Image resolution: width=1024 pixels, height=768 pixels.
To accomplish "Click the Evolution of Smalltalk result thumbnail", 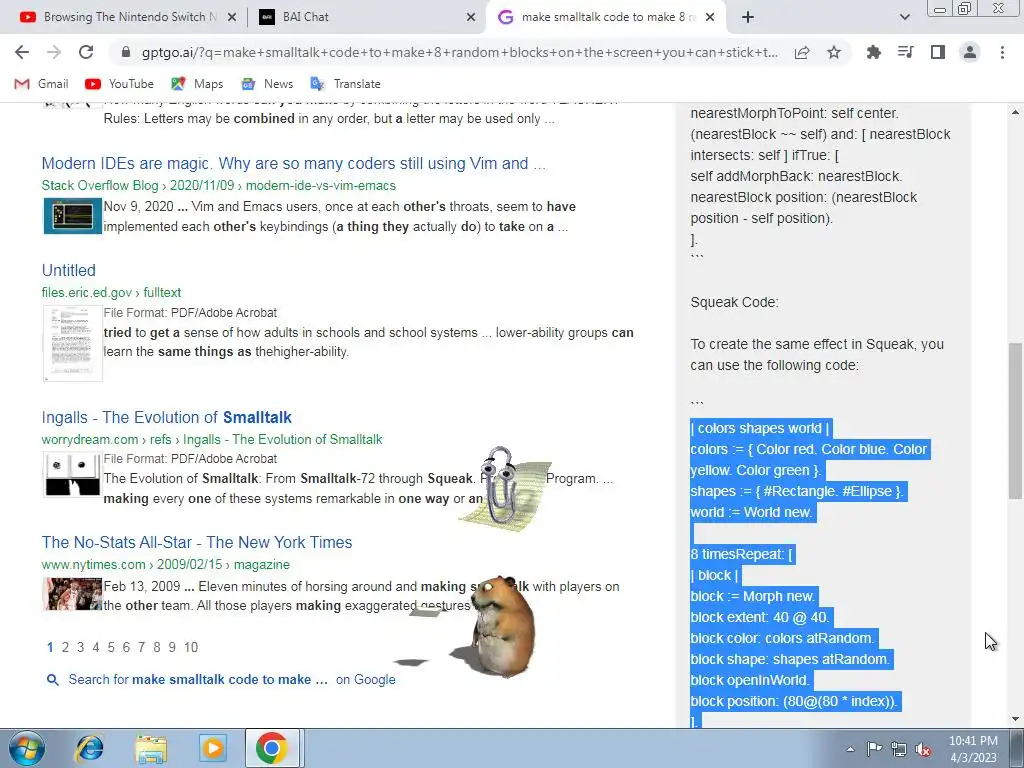I will click(x=72, y=475).
